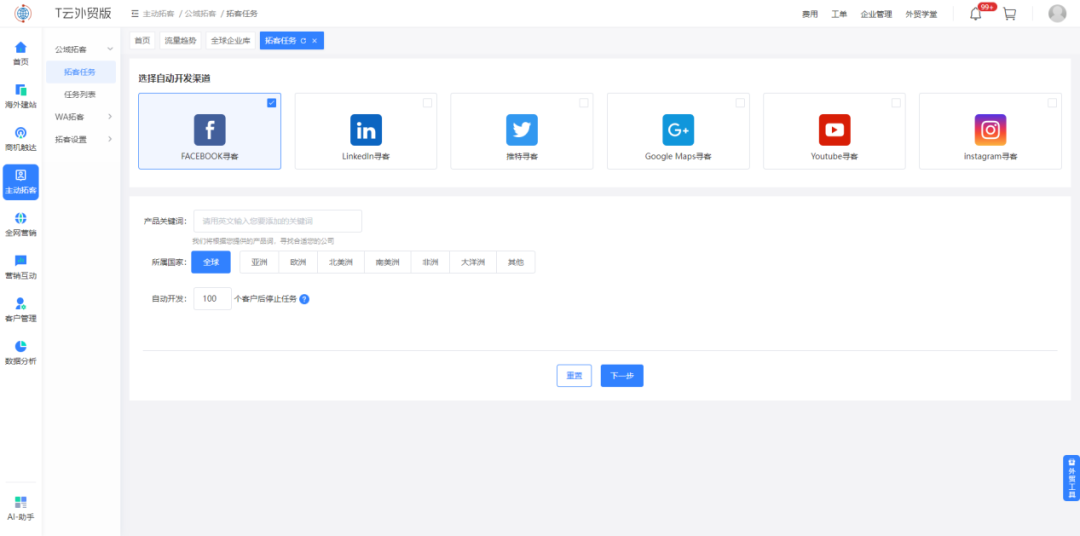Click the 公域拓客 breadcrumb item

pyautogui.click(x=200, y=14)
